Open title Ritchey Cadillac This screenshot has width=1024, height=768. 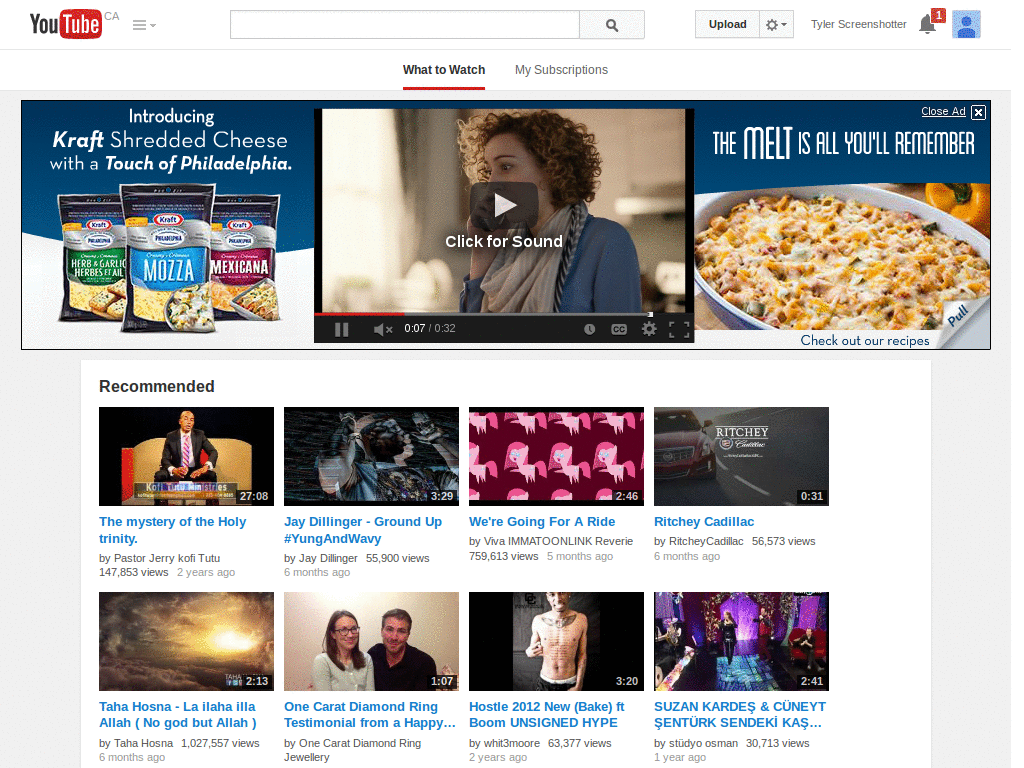[704, 522]
